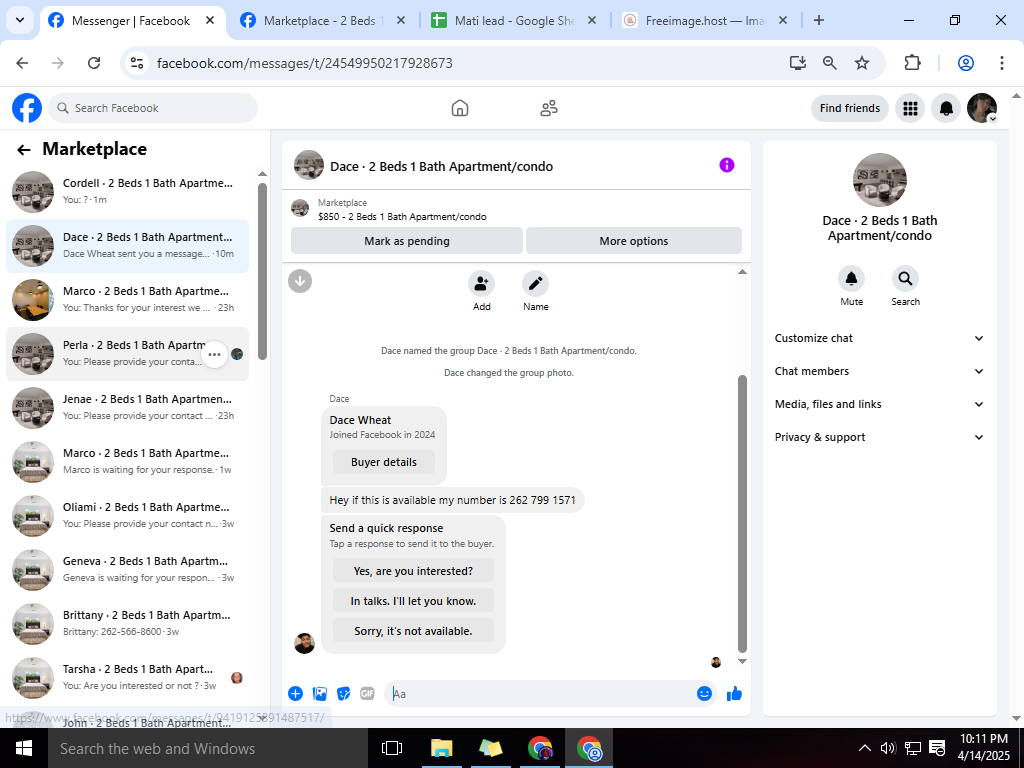Open Chrome zoom magnifier icon
The image size is (1024, 768).
point(829,63)
